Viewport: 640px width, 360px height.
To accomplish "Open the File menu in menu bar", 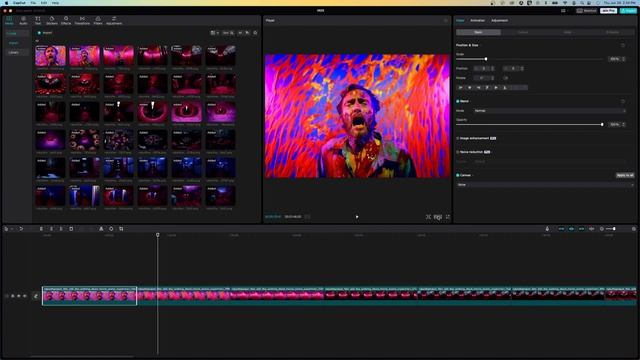I will pos(33,3).
